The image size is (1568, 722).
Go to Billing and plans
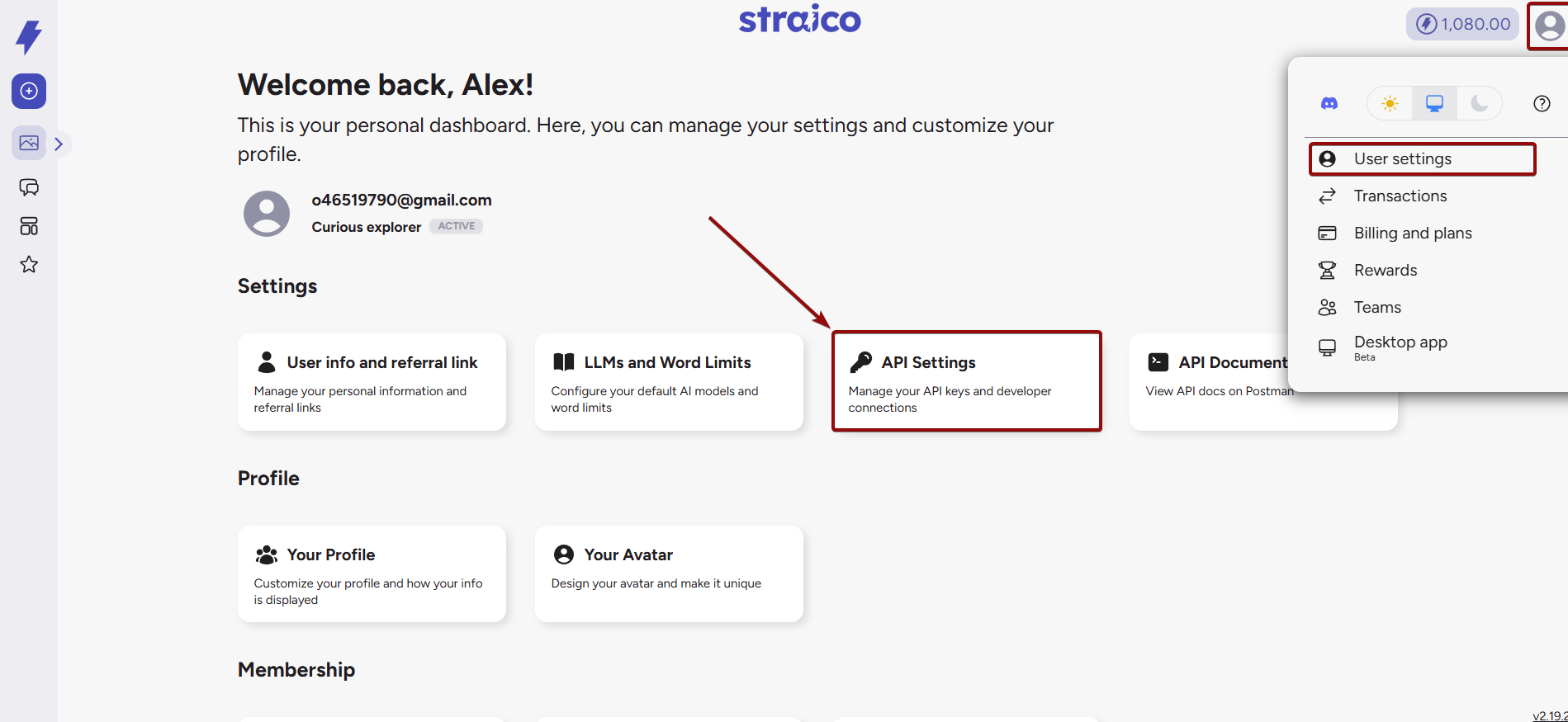1412,234
